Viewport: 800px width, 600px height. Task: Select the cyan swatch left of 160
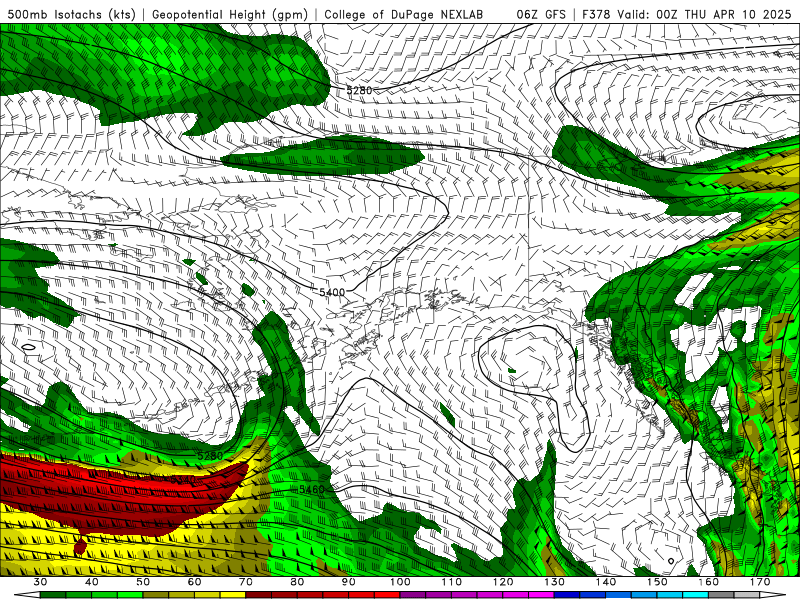pyautogui.click(x=696, y=595)
